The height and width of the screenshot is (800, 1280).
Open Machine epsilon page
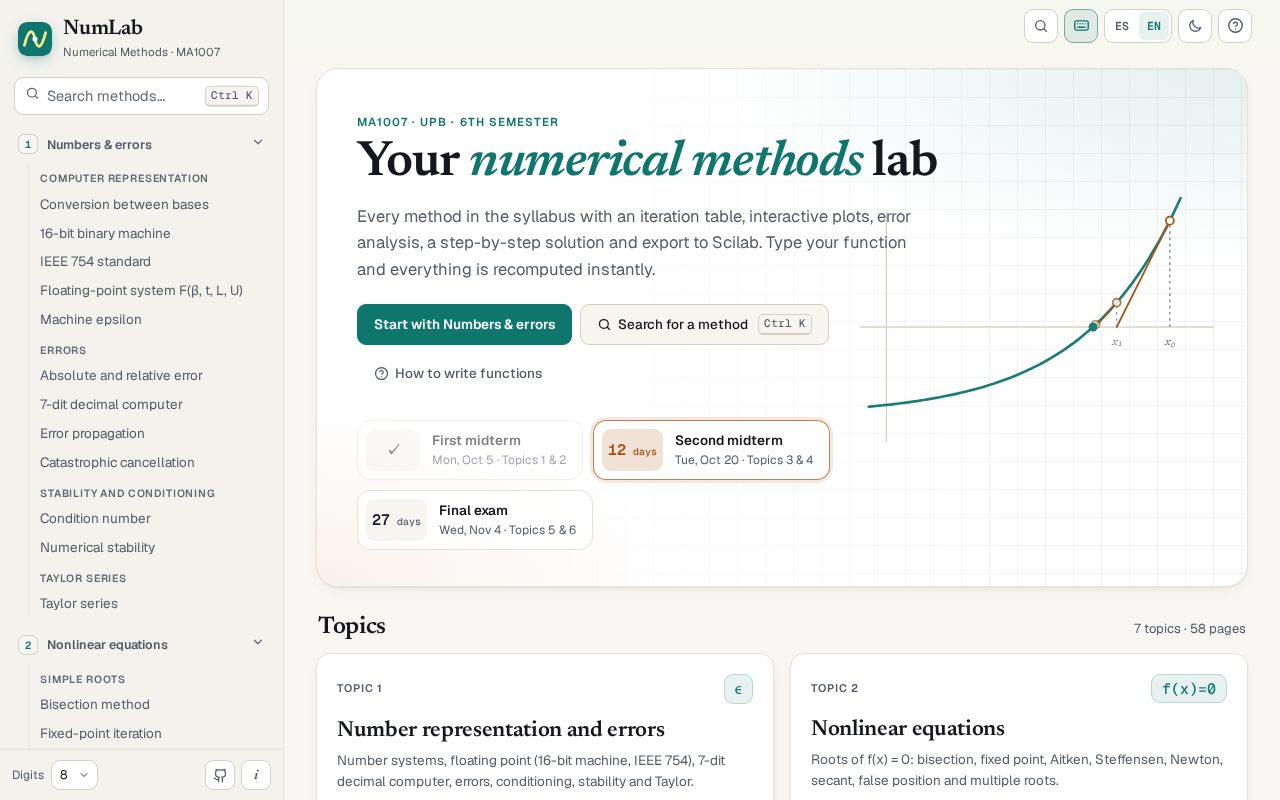click(x=91, y=319)
